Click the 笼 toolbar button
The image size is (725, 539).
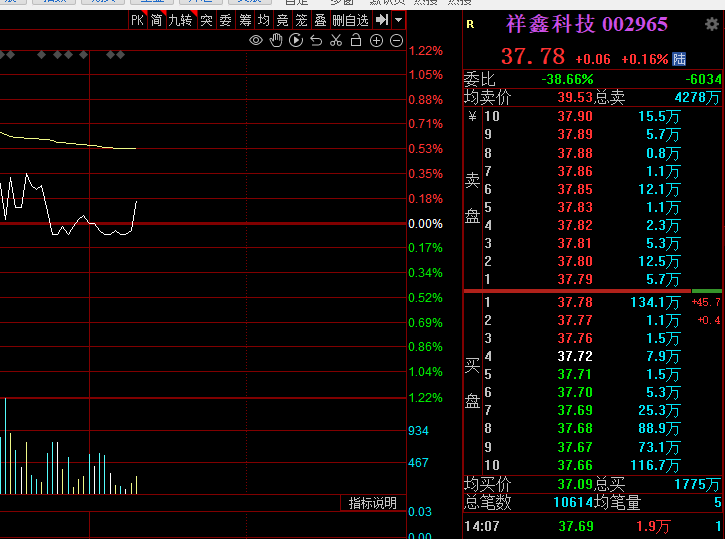tap(301, 20)
